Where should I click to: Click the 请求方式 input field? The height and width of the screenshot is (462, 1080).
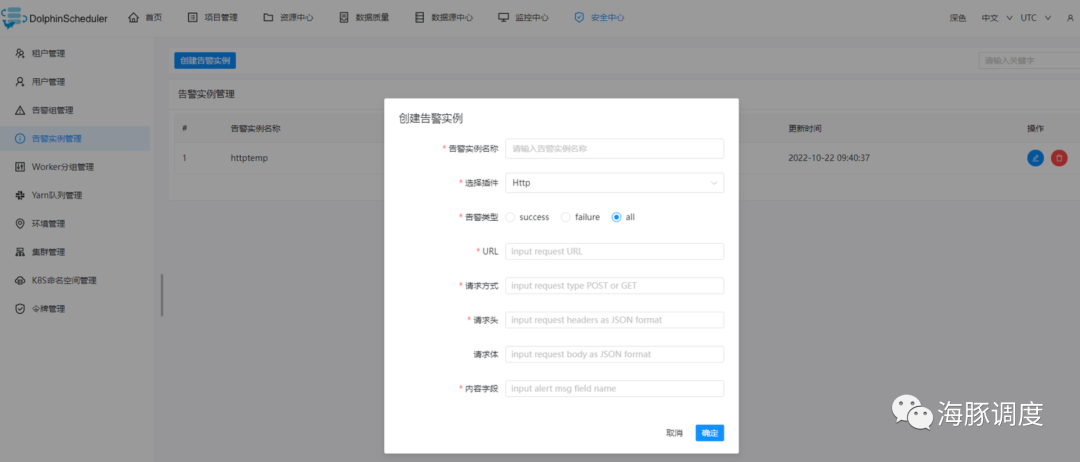tap(614, 286)
